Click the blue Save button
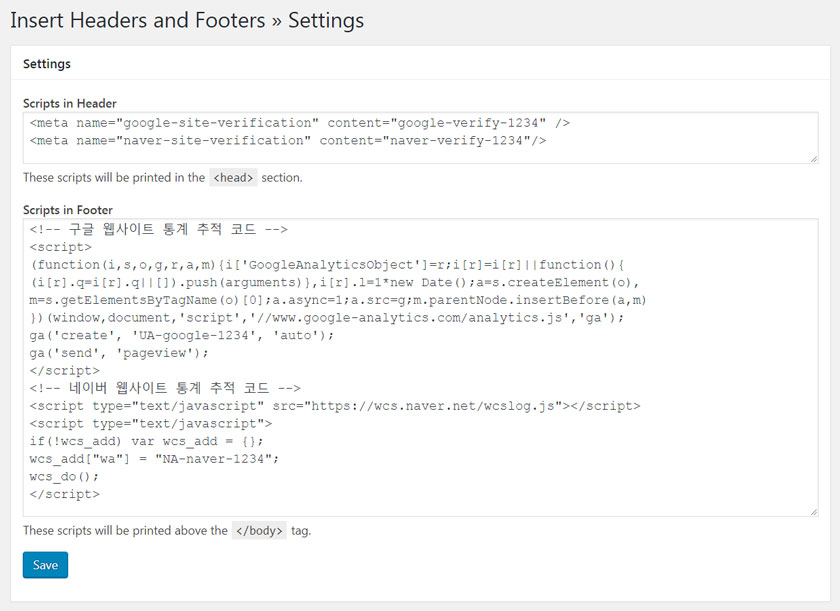Screen dimensions: 840x611 [45, 565]
